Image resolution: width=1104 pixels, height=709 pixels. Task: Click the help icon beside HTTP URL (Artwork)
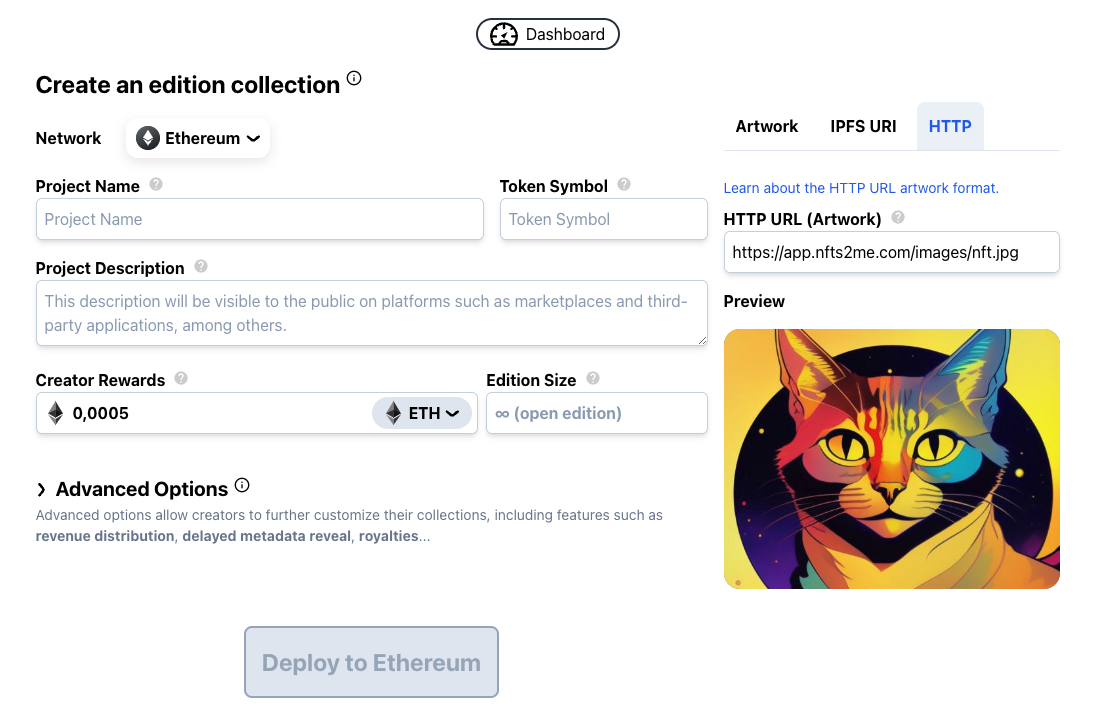898,218
